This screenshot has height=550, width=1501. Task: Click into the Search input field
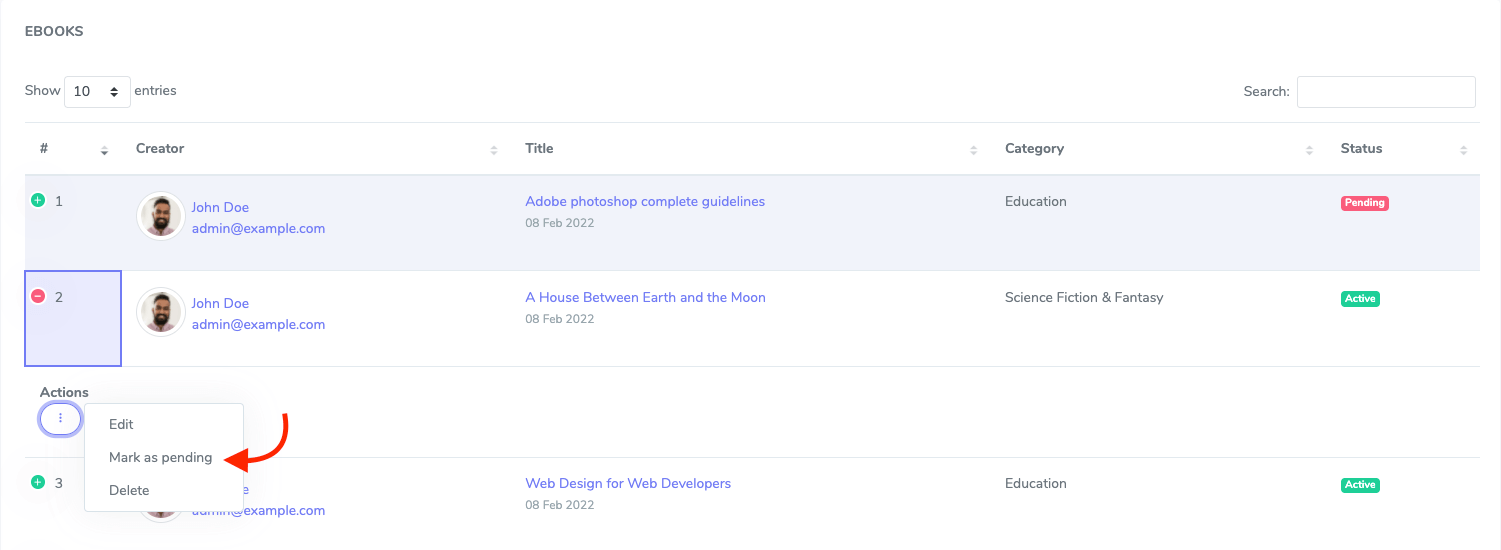[x=1385, y=91]
